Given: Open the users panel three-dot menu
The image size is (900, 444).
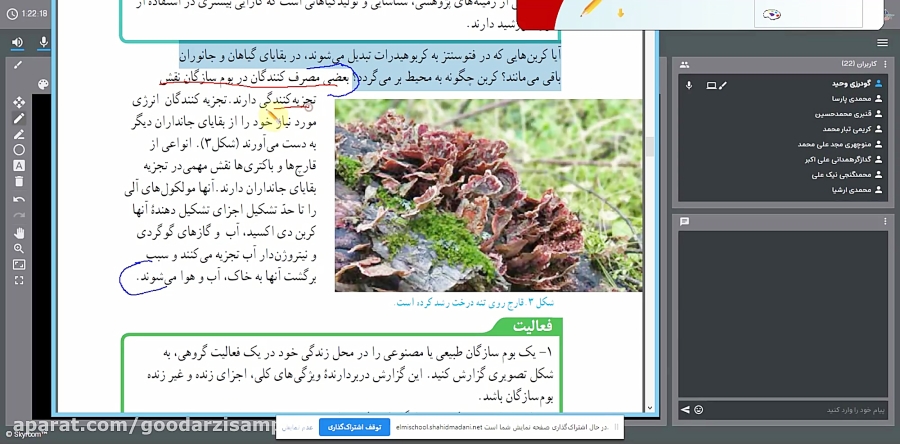Looking at the screenshot, I should pyautogui.click(x=885, y=65).
